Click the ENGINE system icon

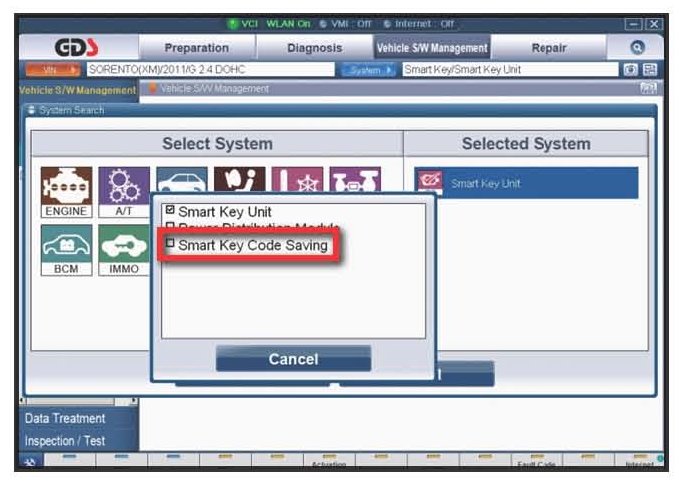(66, 192)
